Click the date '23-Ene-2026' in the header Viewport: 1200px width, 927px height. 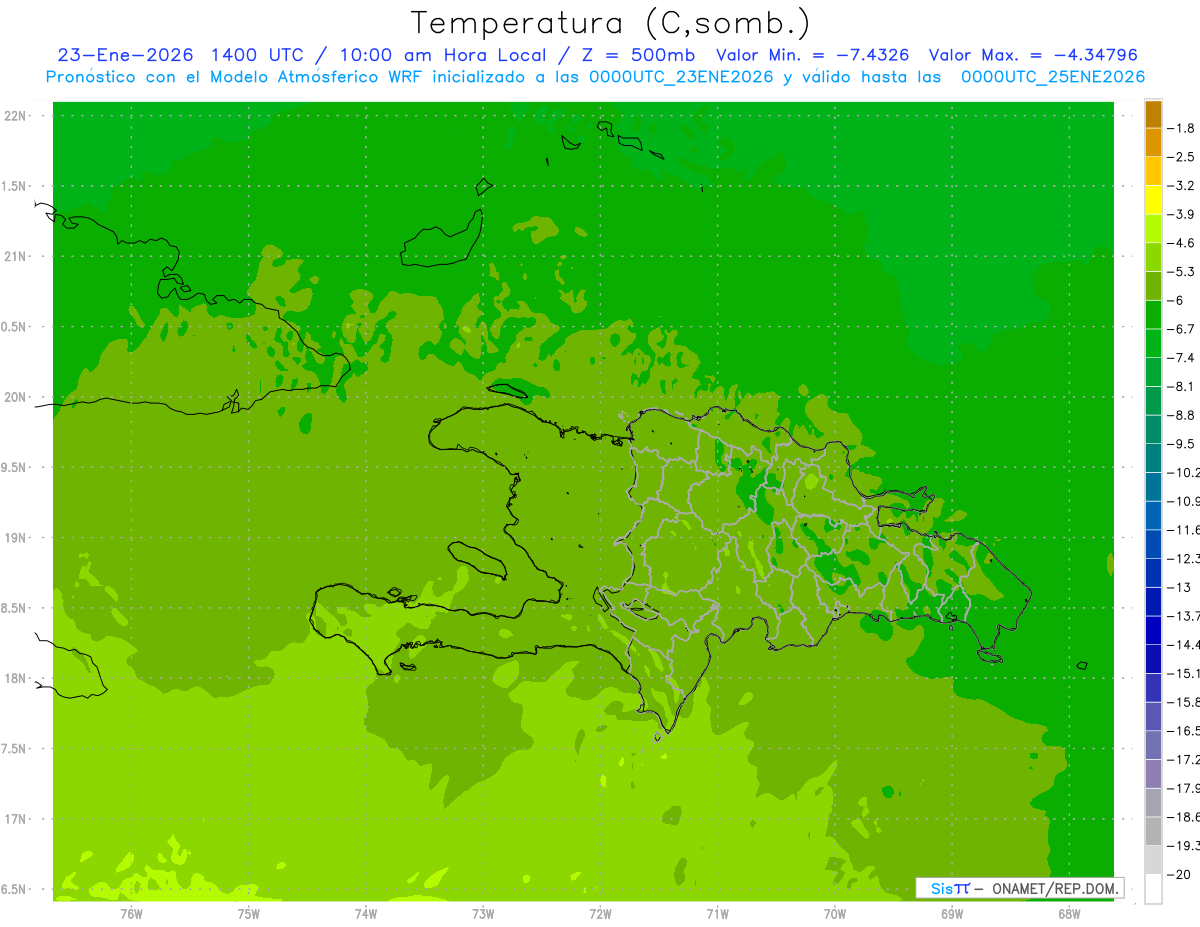(125, 55)
